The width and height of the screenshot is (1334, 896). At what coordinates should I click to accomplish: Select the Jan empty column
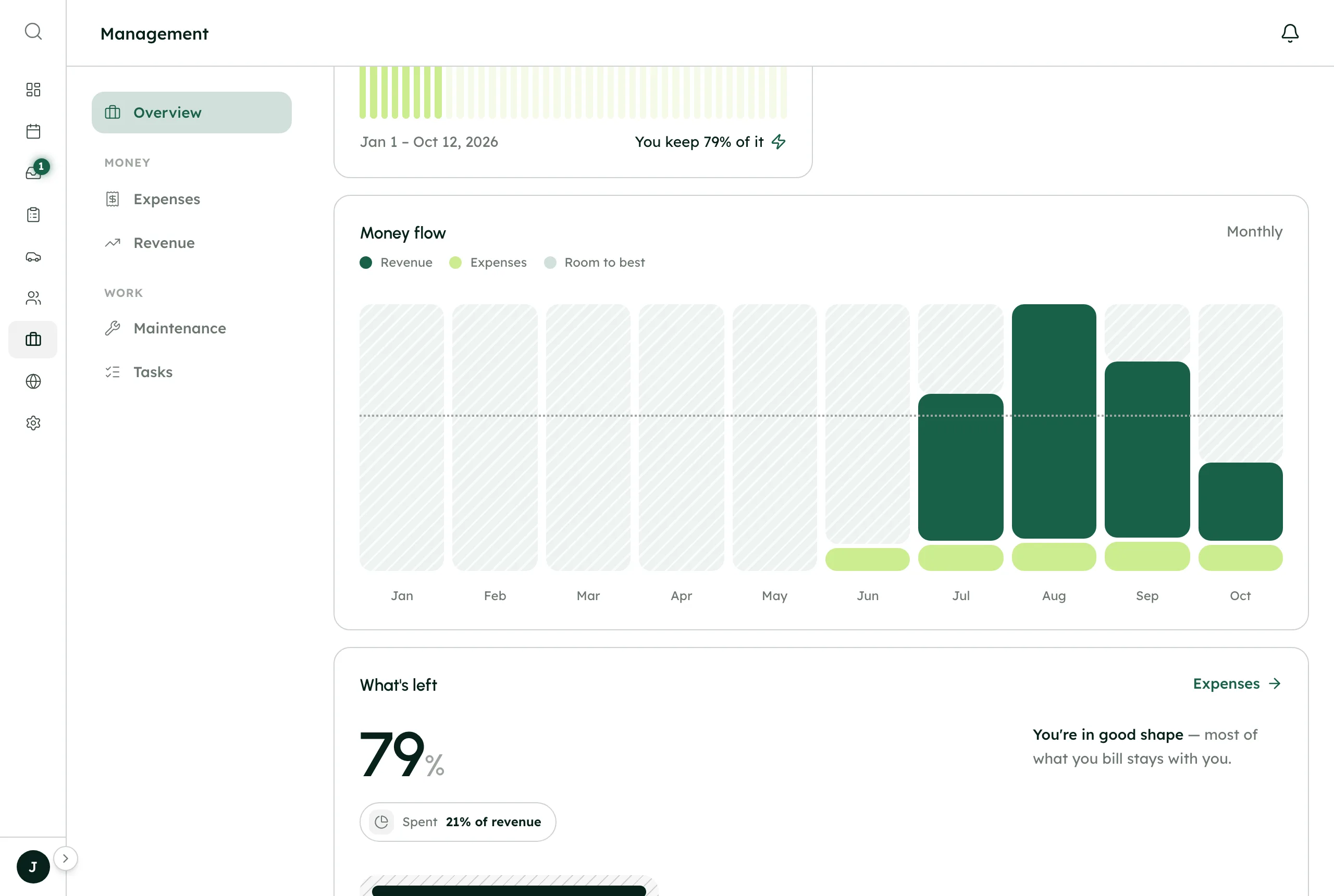pyautogui.click(x=402, y=437)
